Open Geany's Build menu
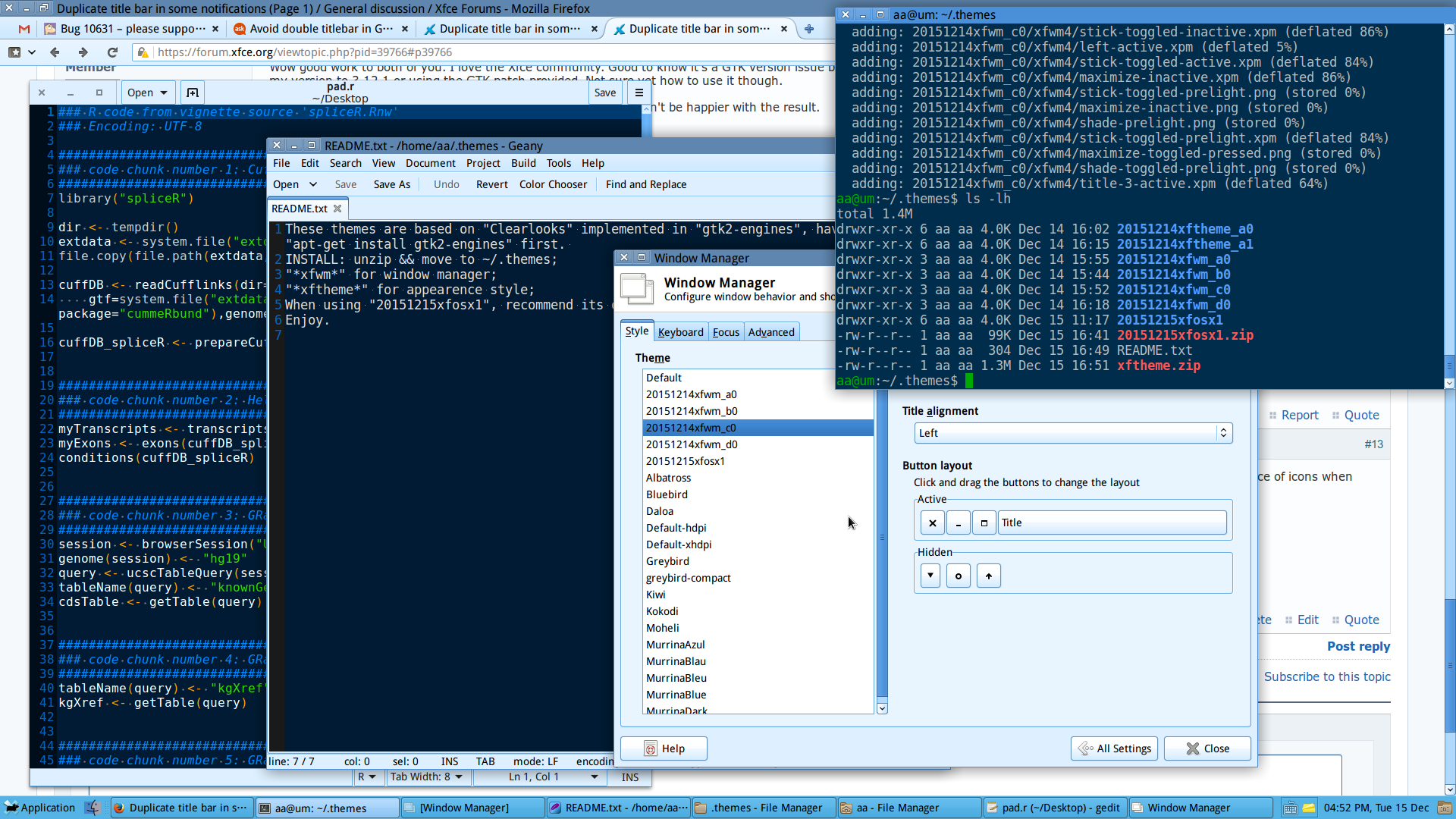Image resolution: width=1456 pixels, height=819 pixels. 523,163
